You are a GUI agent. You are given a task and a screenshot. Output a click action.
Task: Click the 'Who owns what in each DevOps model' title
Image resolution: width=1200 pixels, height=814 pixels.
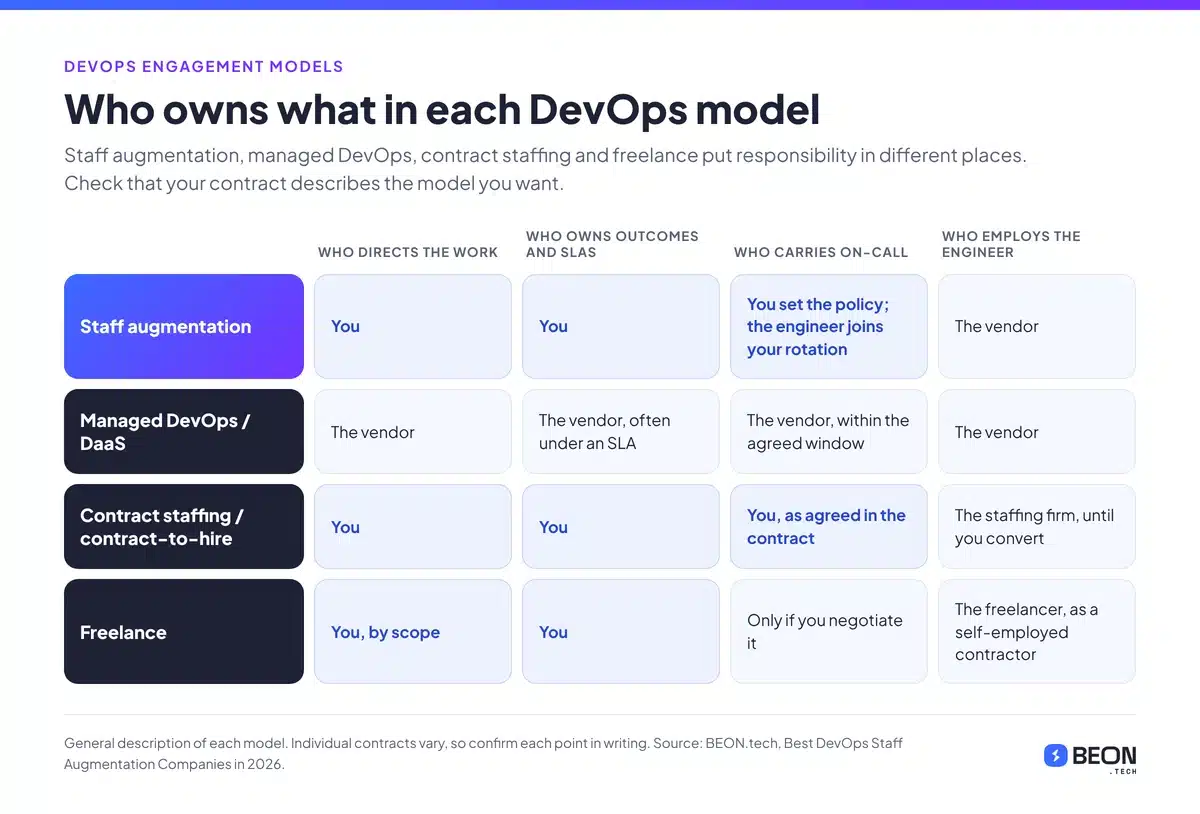(x=442, y=109)
